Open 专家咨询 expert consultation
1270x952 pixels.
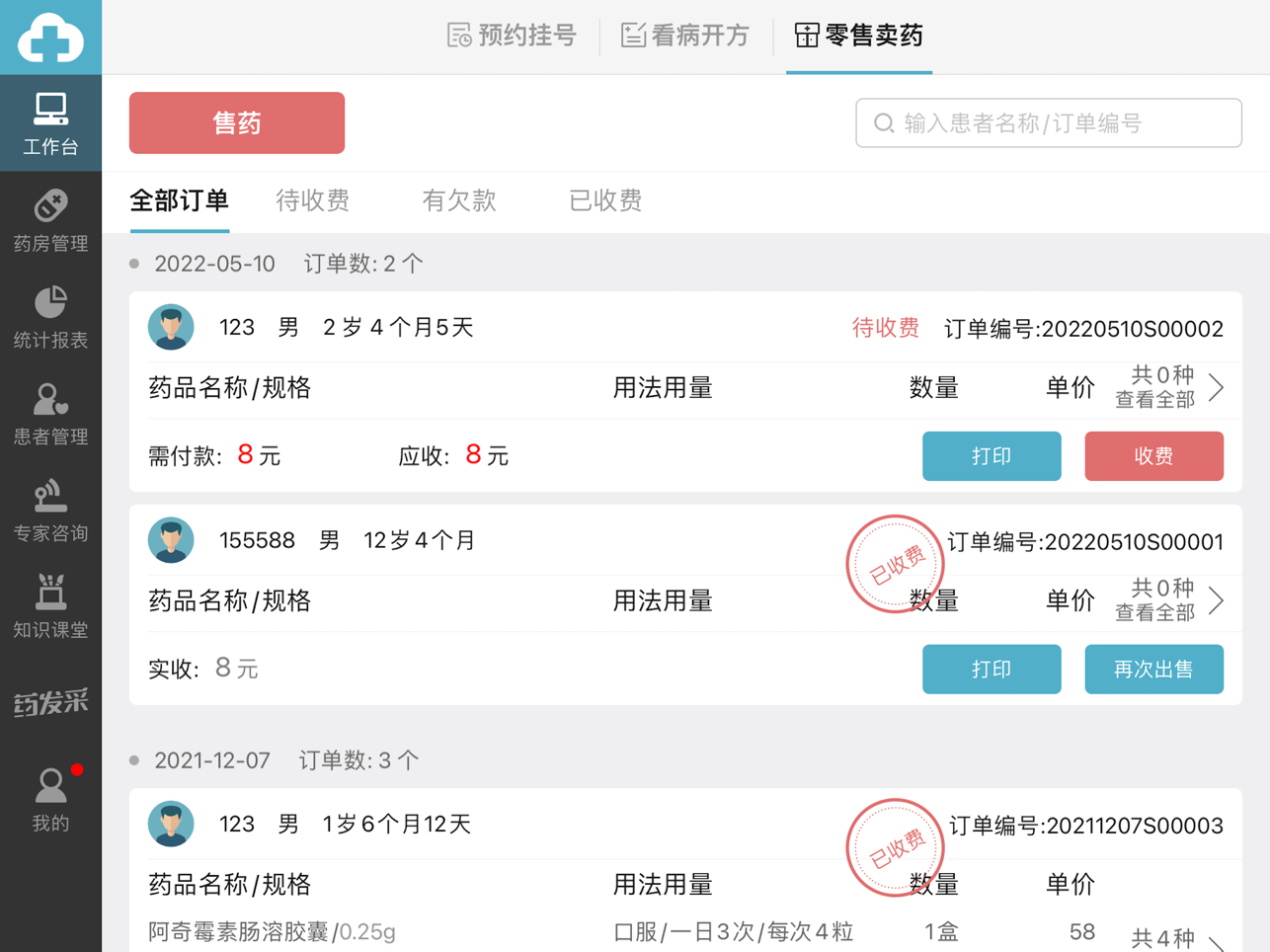(50, 511)
